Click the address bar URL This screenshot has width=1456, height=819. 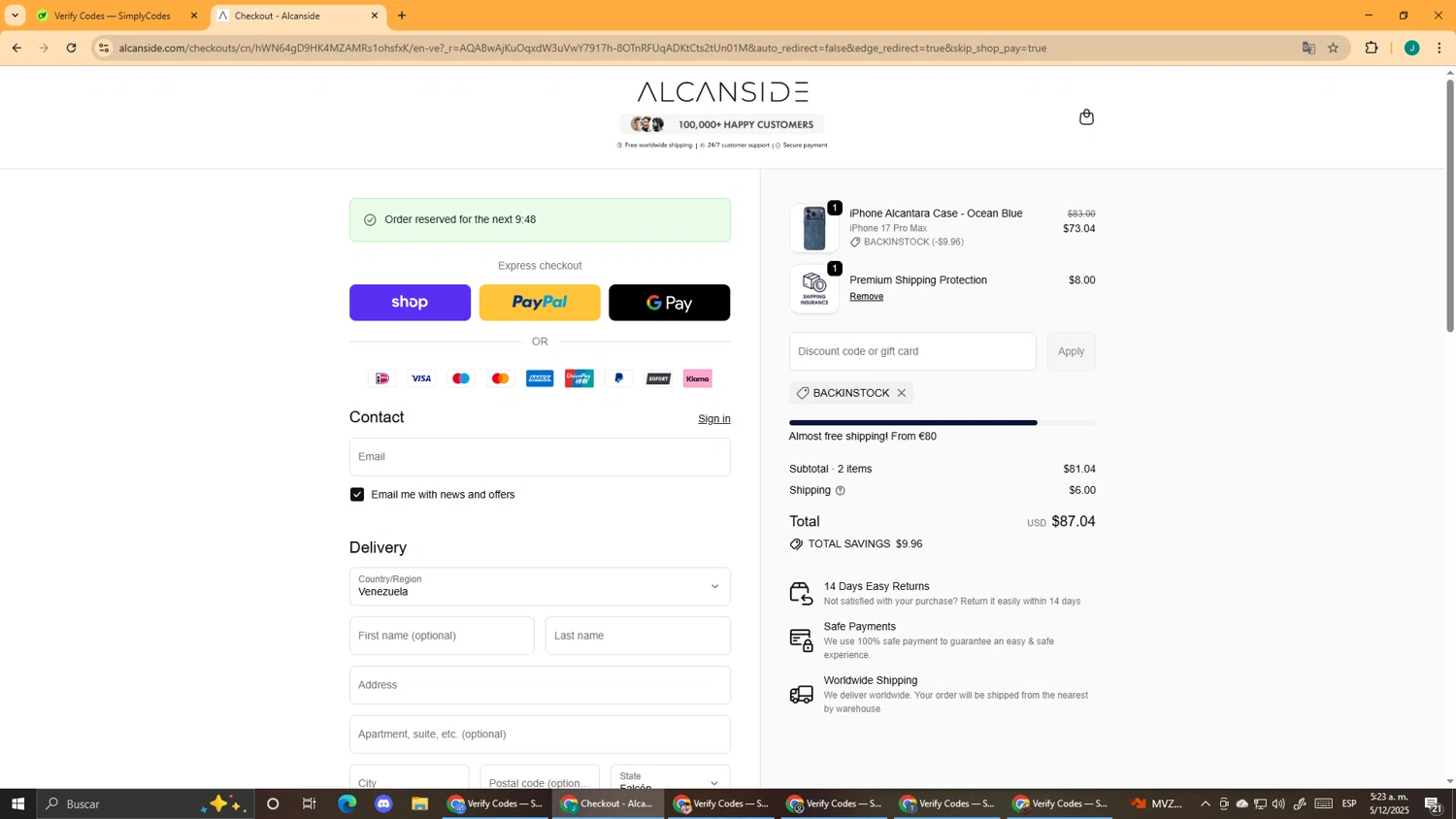[x=582, y=48]
